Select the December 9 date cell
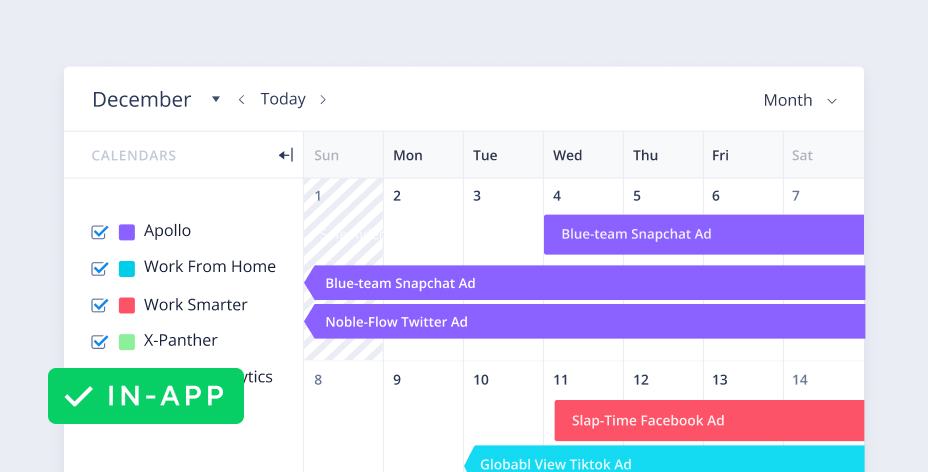This screenshot has height=472, width=928. tap(422, 400)
